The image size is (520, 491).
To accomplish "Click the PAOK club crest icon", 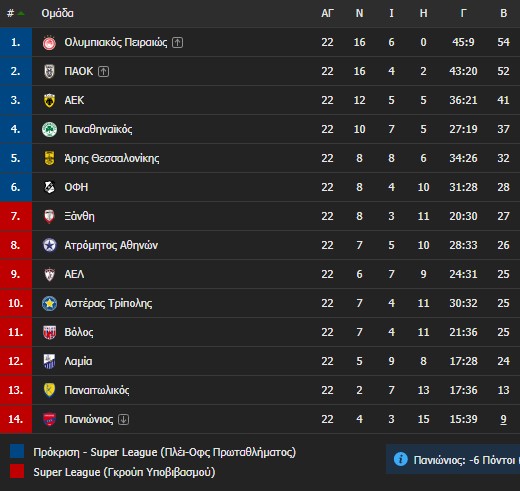I will [x=49, y=71].
